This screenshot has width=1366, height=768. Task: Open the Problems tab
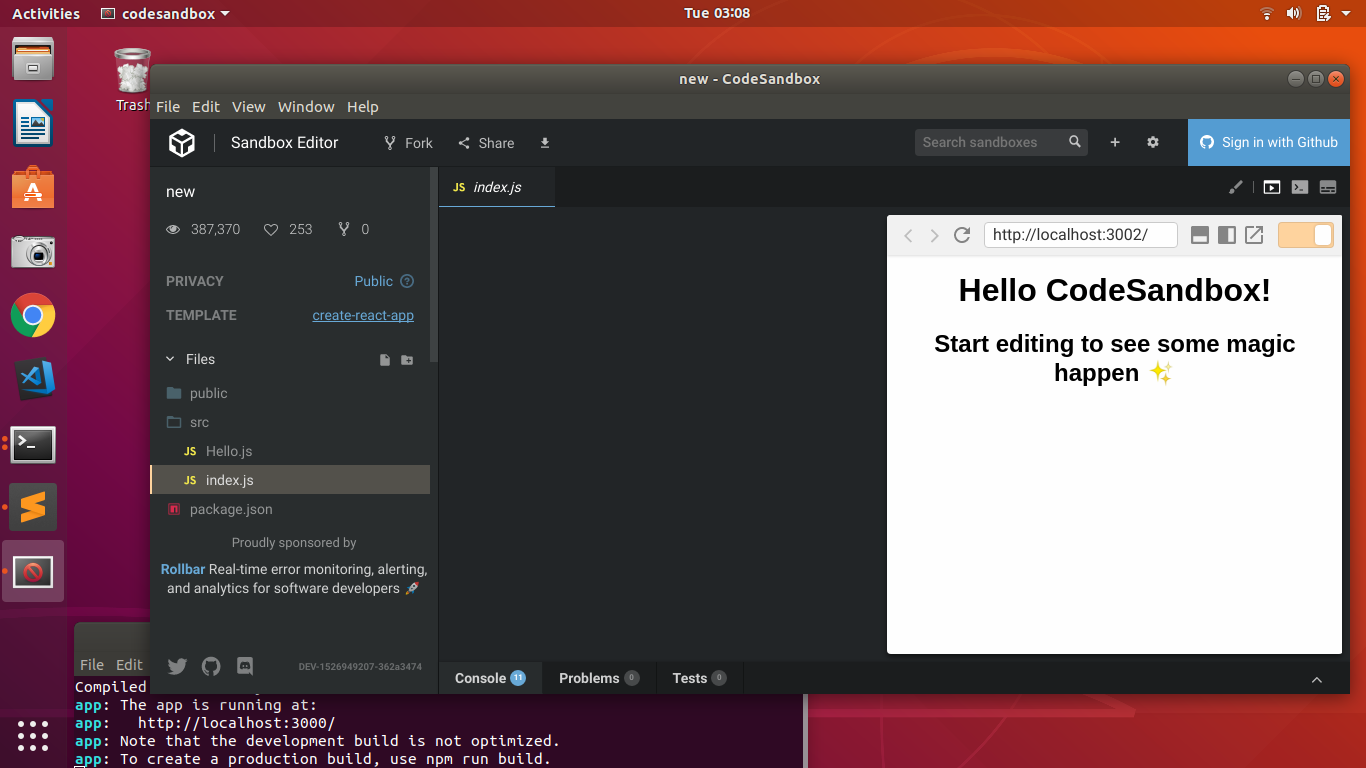(x=599, y=678)
